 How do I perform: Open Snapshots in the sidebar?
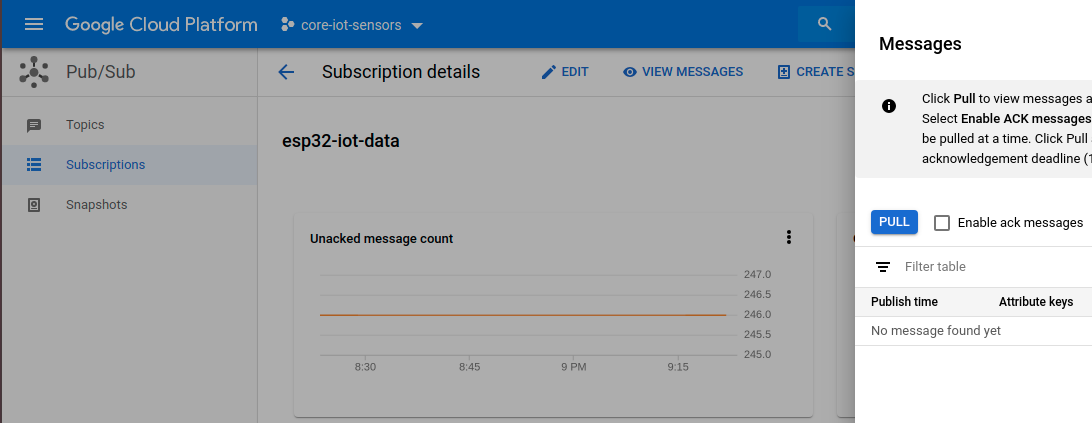(x=96, y=205)
